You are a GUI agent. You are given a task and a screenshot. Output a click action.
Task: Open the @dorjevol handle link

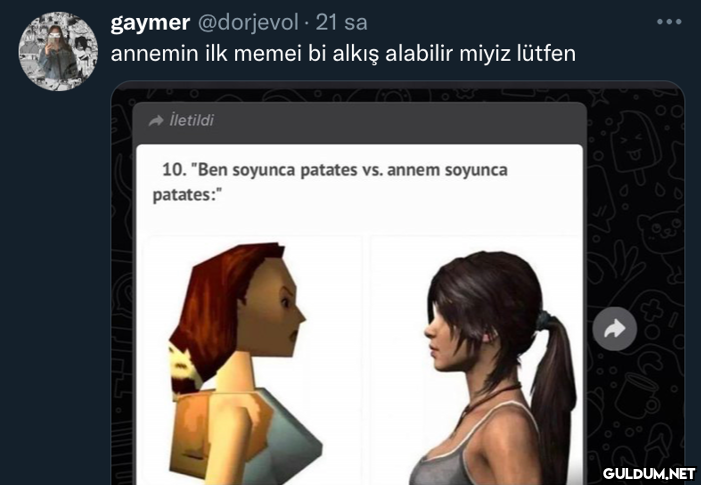coord(248,22)
